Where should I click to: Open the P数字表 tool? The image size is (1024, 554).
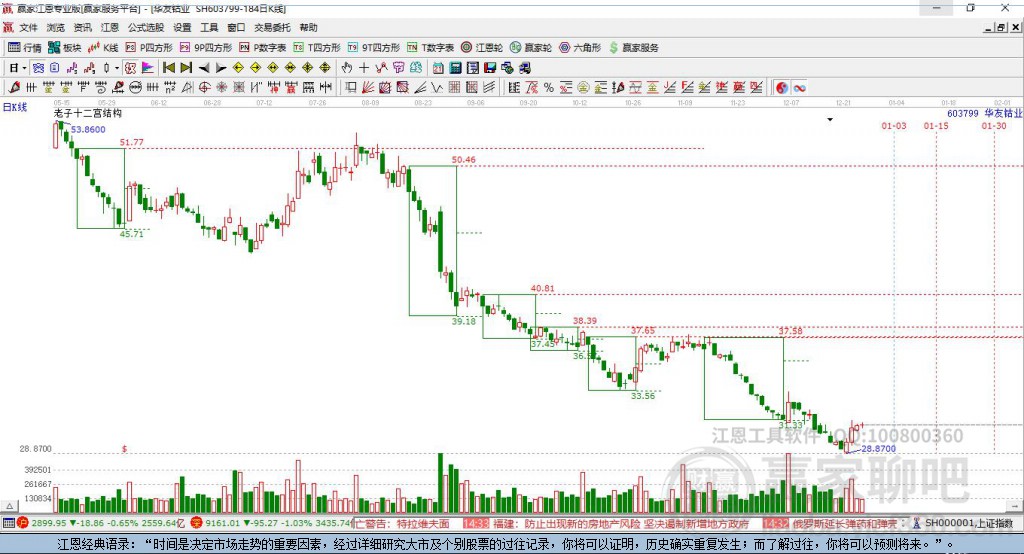pyautogui.click(x=263, y=48)
